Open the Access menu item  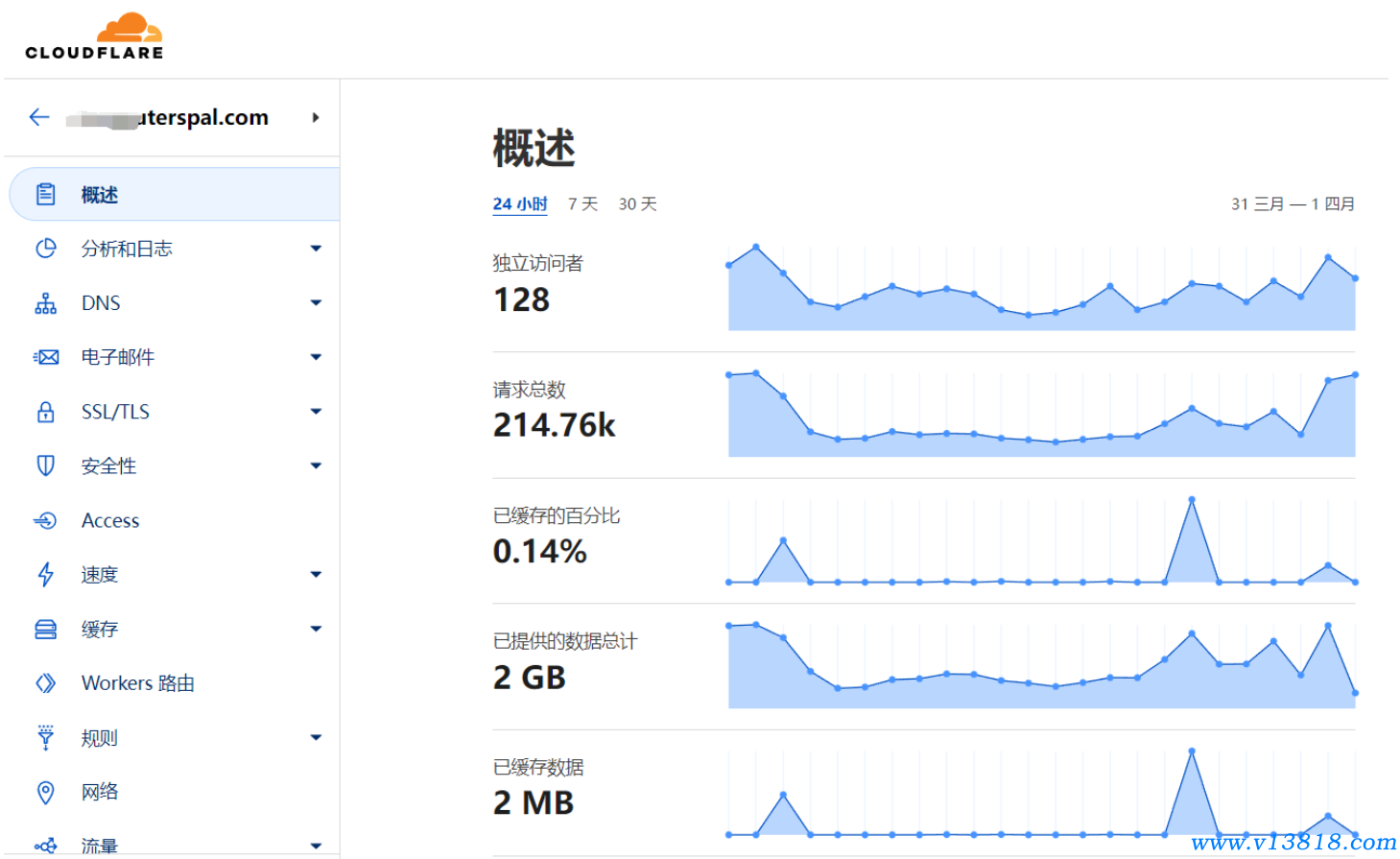[110, 520]
